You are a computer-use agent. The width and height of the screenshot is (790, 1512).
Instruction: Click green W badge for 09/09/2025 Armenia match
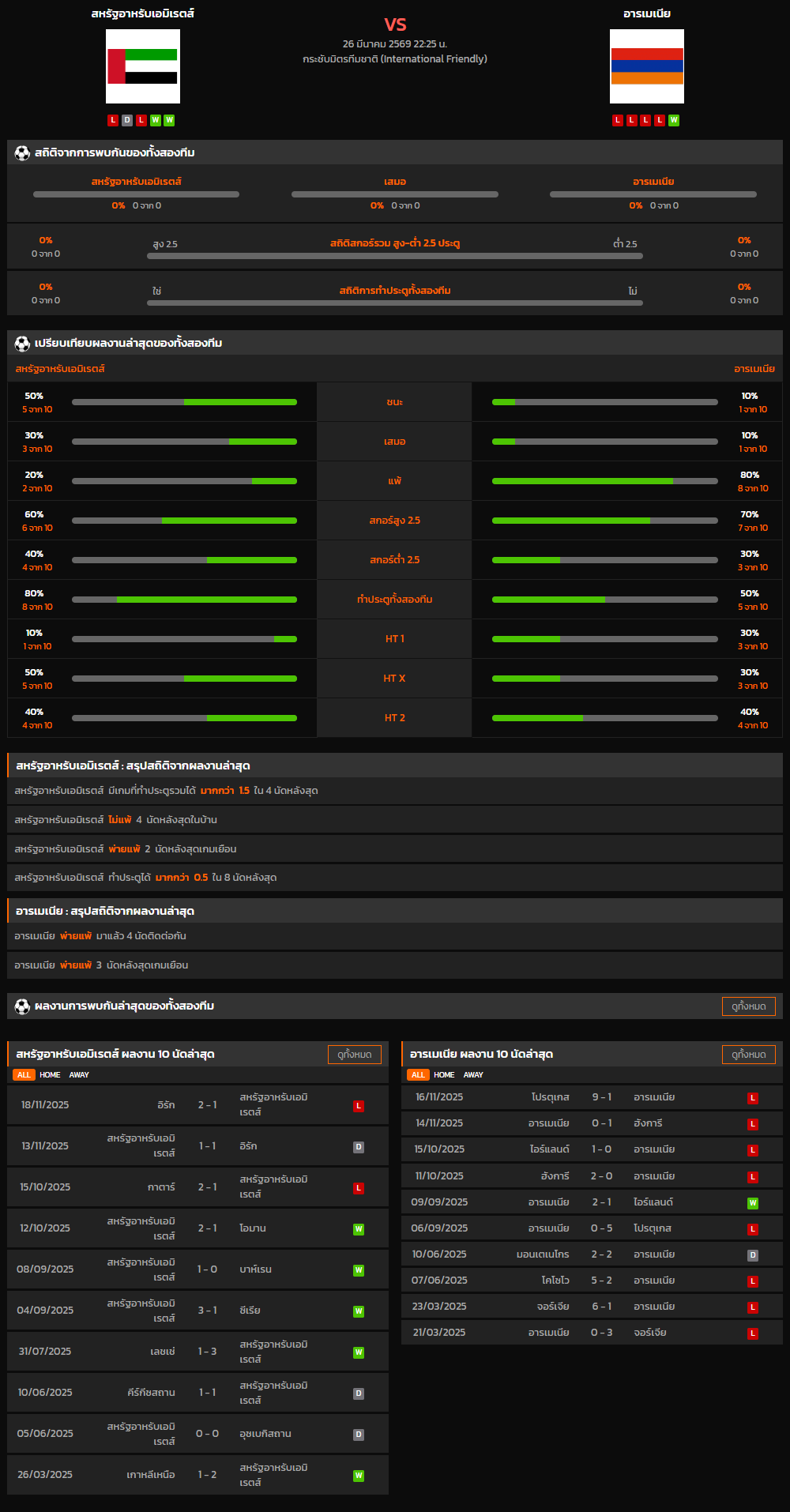pos(753,1203)
